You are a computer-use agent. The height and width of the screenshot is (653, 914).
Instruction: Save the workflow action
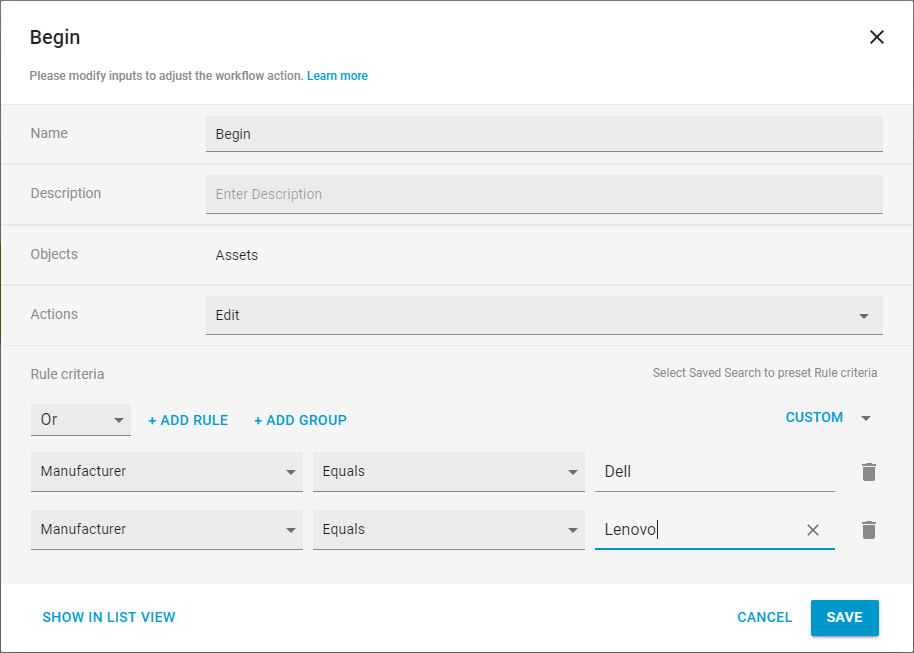844,618
